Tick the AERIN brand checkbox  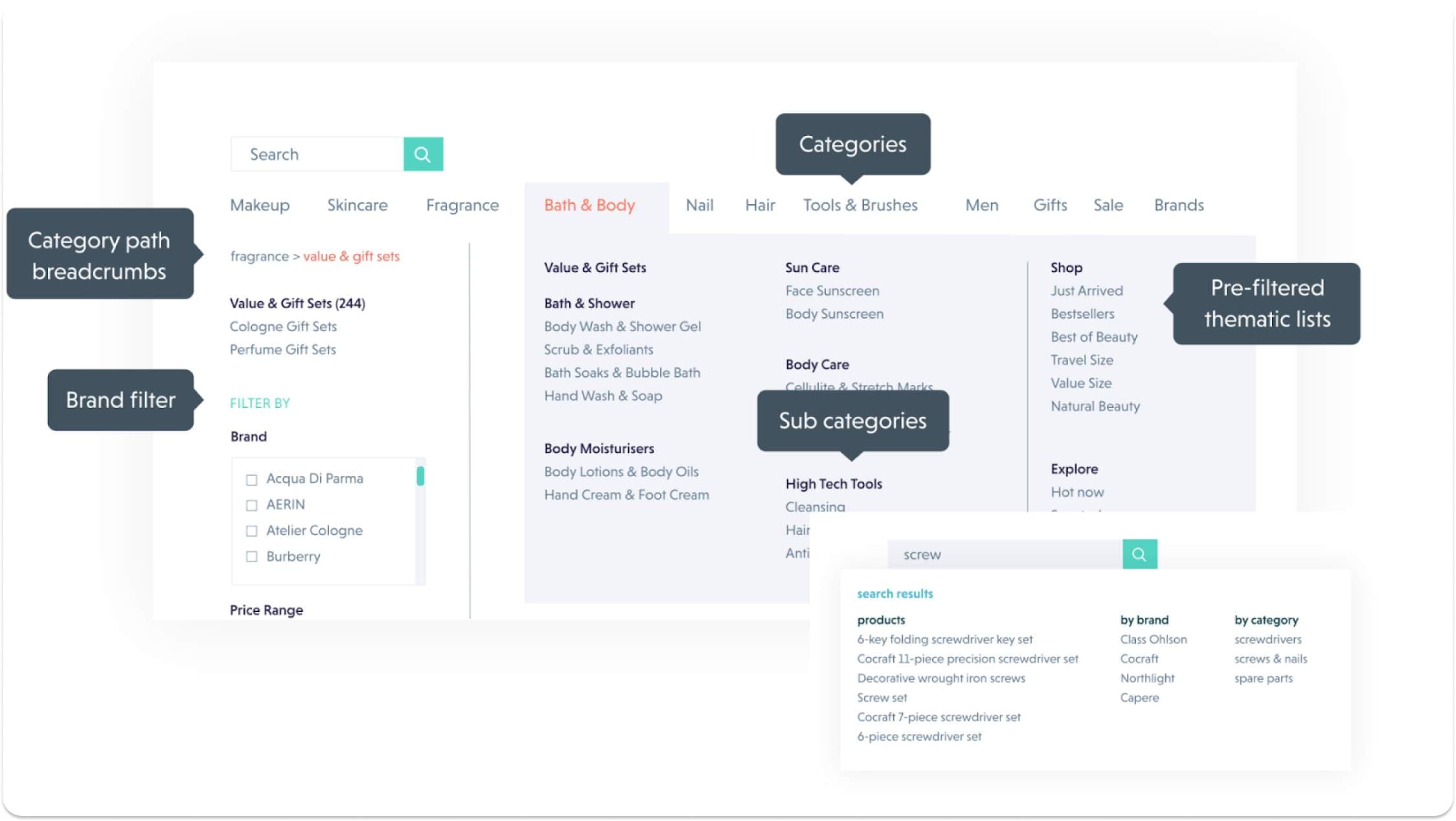pos(251,505)
